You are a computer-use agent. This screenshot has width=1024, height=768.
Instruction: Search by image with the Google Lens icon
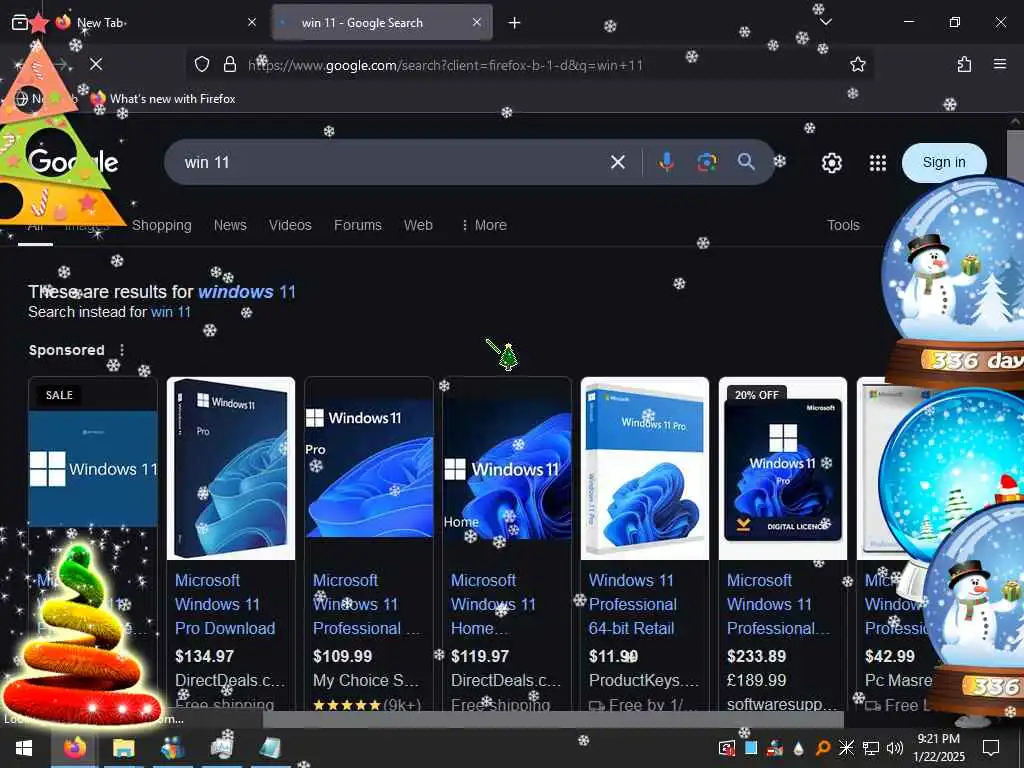point(707,162)
